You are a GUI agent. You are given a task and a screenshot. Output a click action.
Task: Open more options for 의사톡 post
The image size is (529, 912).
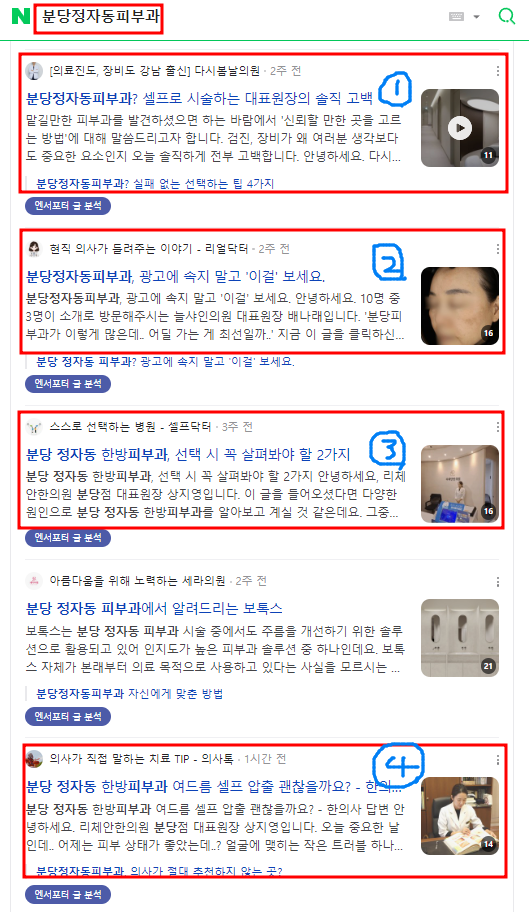pos(498,760)
